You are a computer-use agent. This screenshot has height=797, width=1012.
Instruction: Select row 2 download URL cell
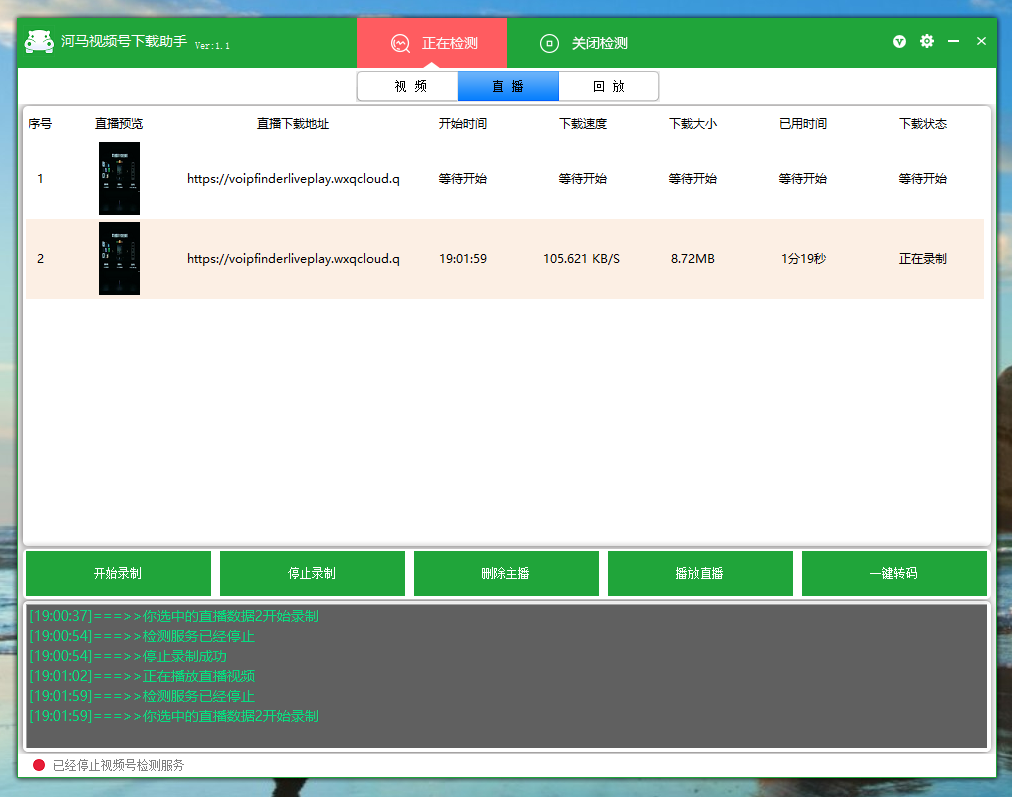(293, 259)
